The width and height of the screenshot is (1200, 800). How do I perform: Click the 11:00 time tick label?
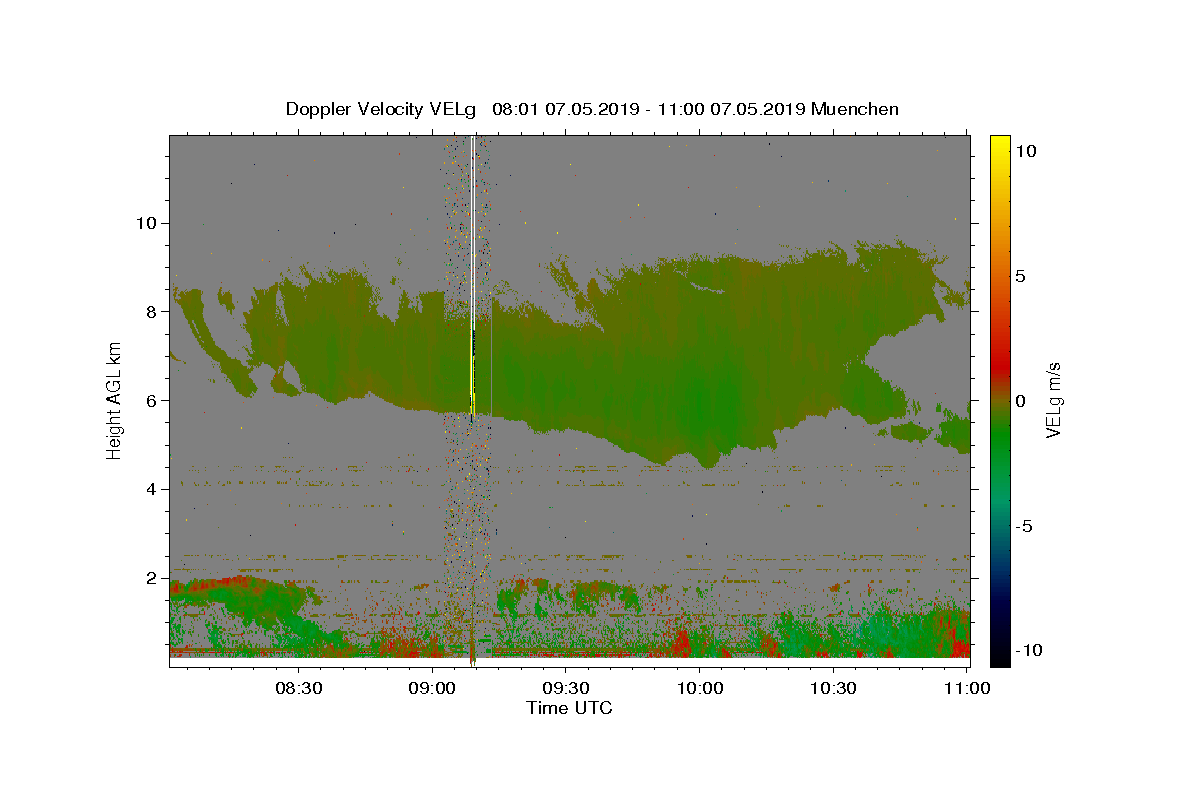[966, 689]
